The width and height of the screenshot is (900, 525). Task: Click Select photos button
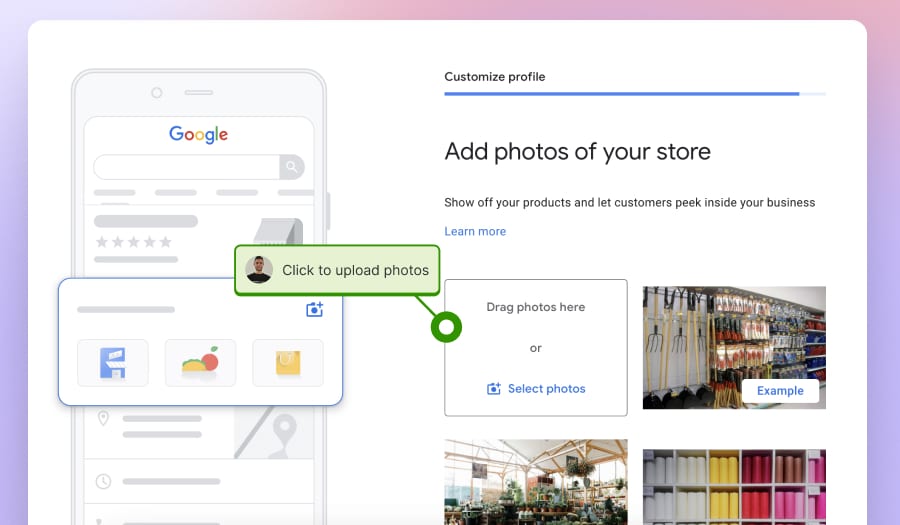pos(536,388)
